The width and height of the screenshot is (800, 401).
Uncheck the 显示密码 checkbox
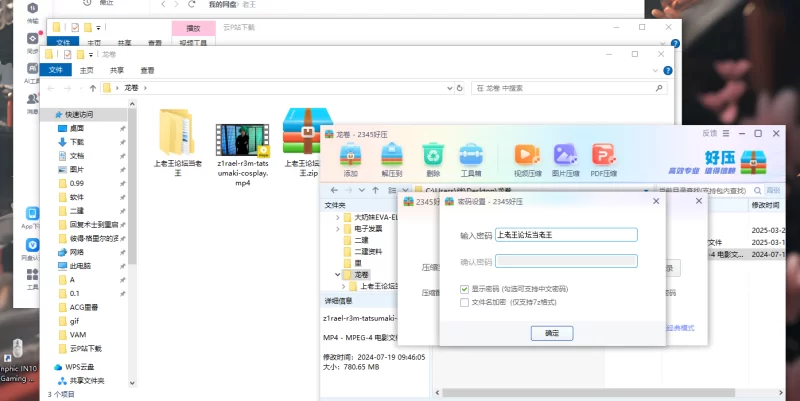pyautogui.click(x=464, y=289)
